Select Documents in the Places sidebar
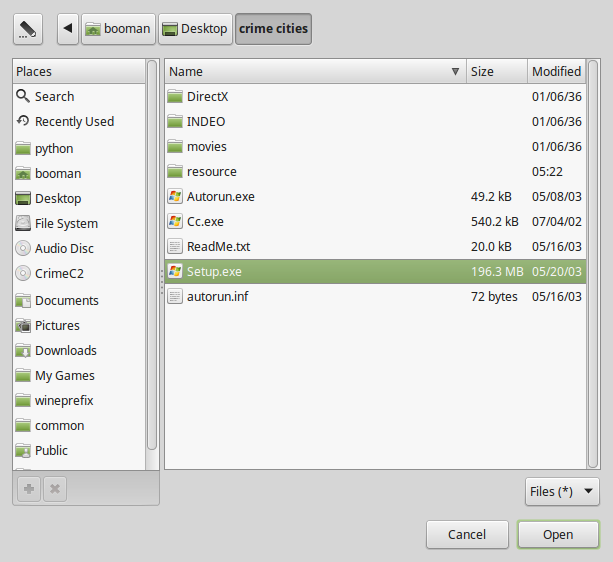Viewport: 613px width, 562px height. click(x=79, y=301)
